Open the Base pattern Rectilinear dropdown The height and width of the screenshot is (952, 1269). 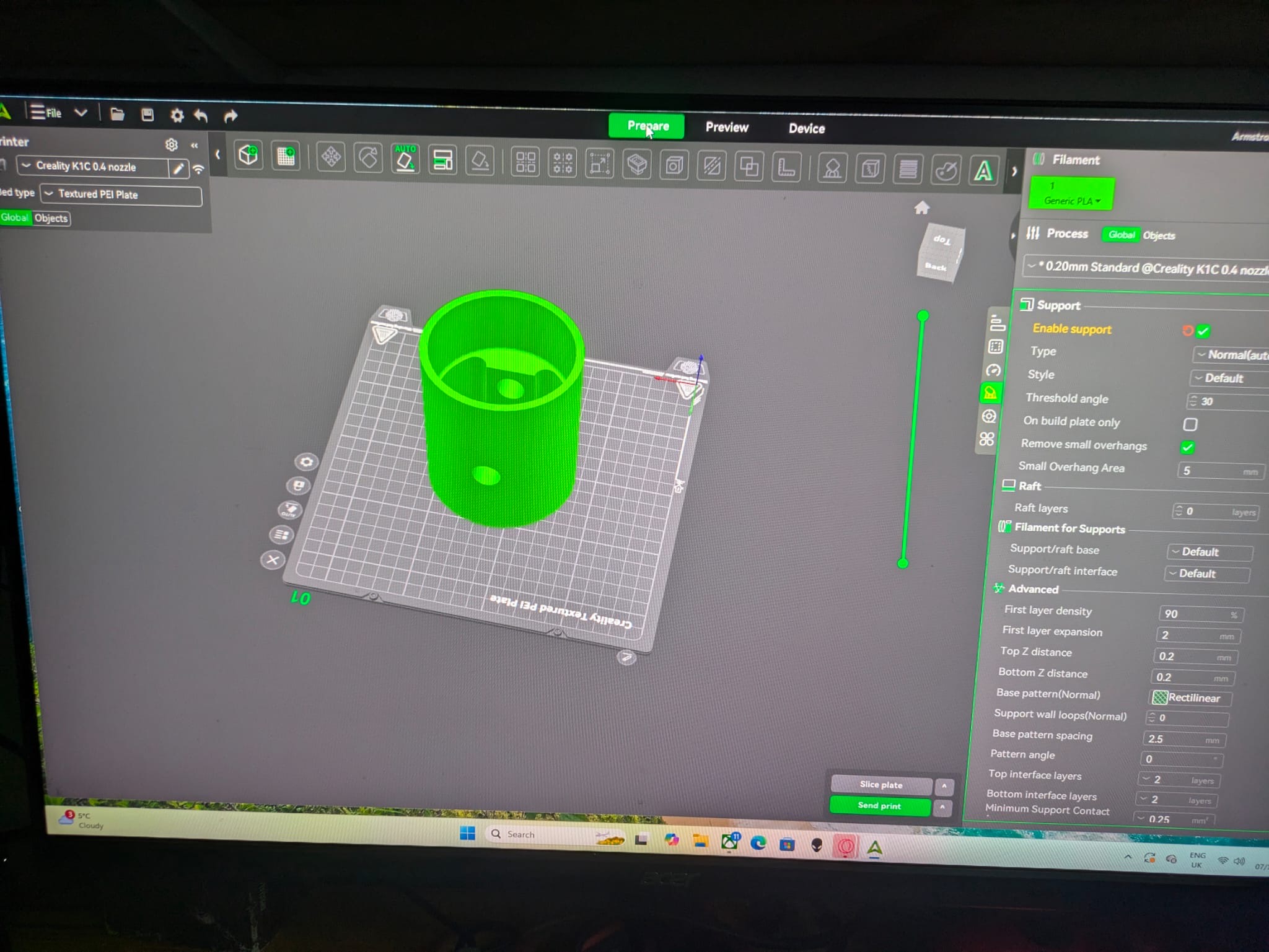1190,698
